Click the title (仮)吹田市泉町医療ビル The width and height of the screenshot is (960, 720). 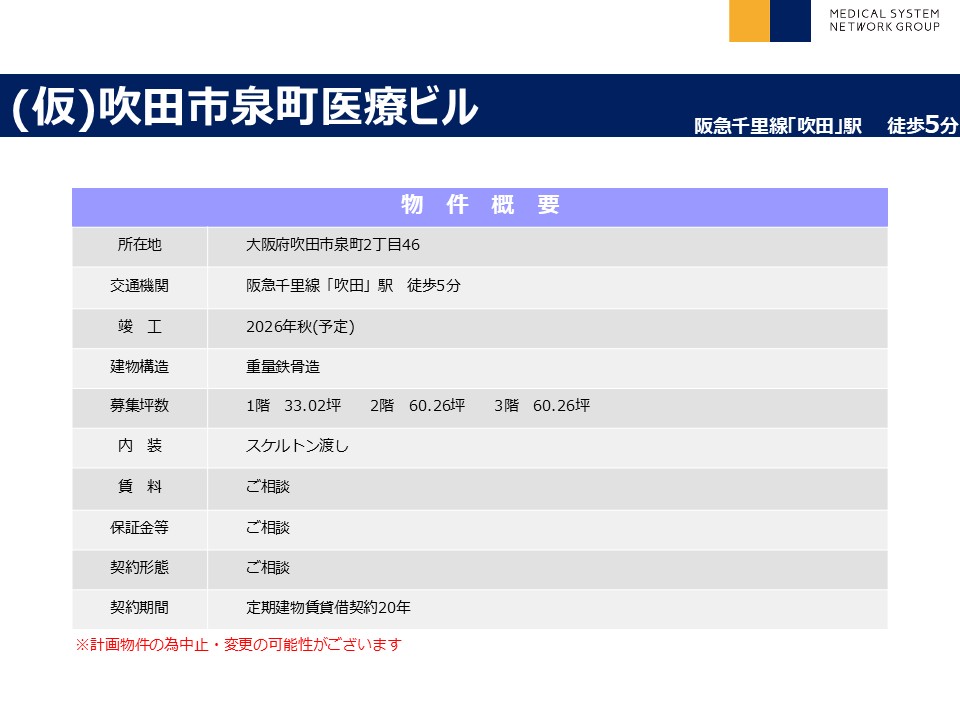click(244, 107)
